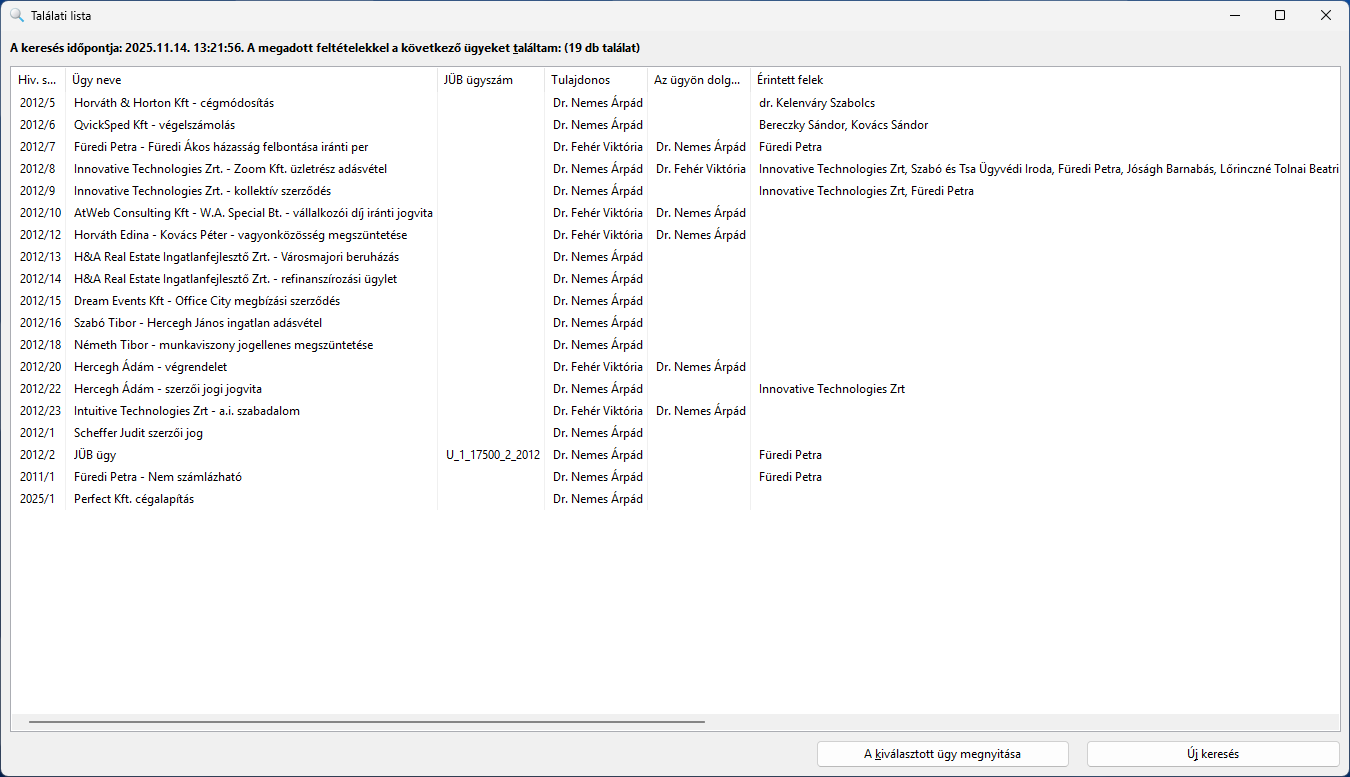
Task: Click the 'Az ügyön dolg...' column header
Action: tap(697, 80)
